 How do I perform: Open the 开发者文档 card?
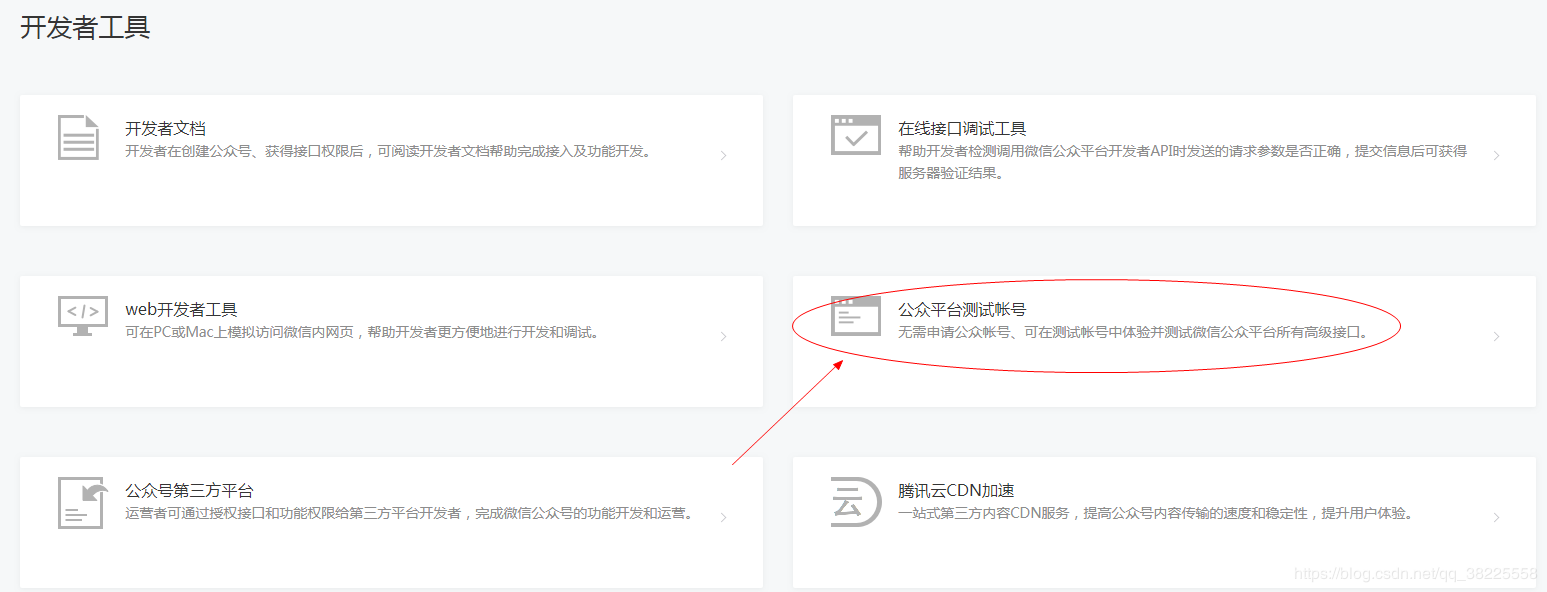390,160
